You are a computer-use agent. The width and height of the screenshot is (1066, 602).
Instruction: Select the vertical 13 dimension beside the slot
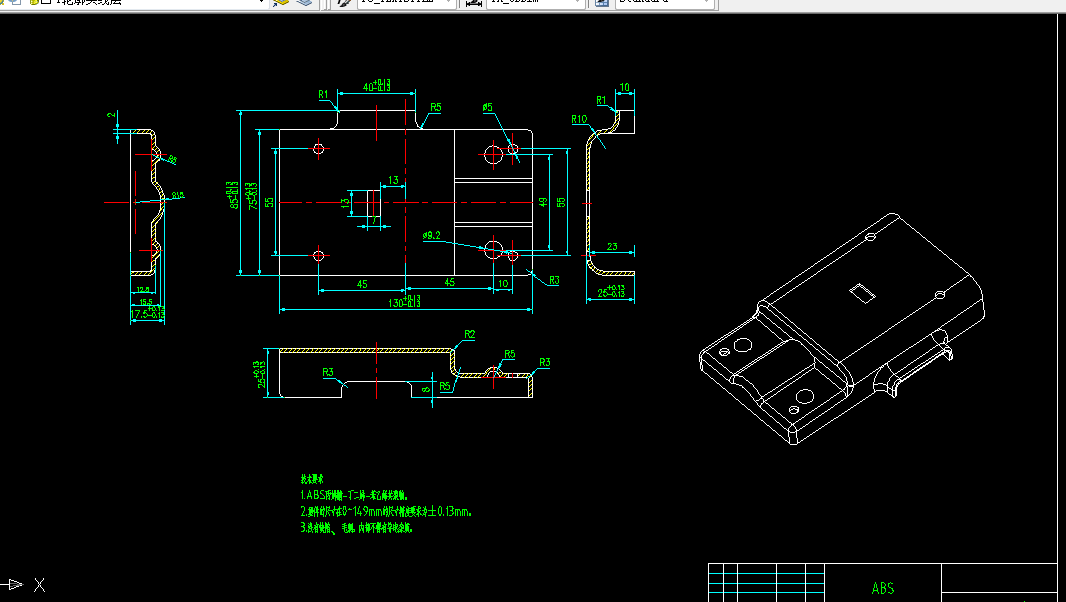tap(345, 202)
